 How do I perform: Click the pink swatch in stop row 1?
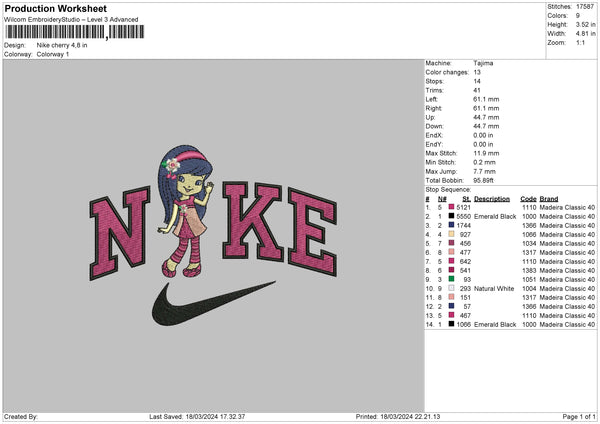click(x=452, y=207)
